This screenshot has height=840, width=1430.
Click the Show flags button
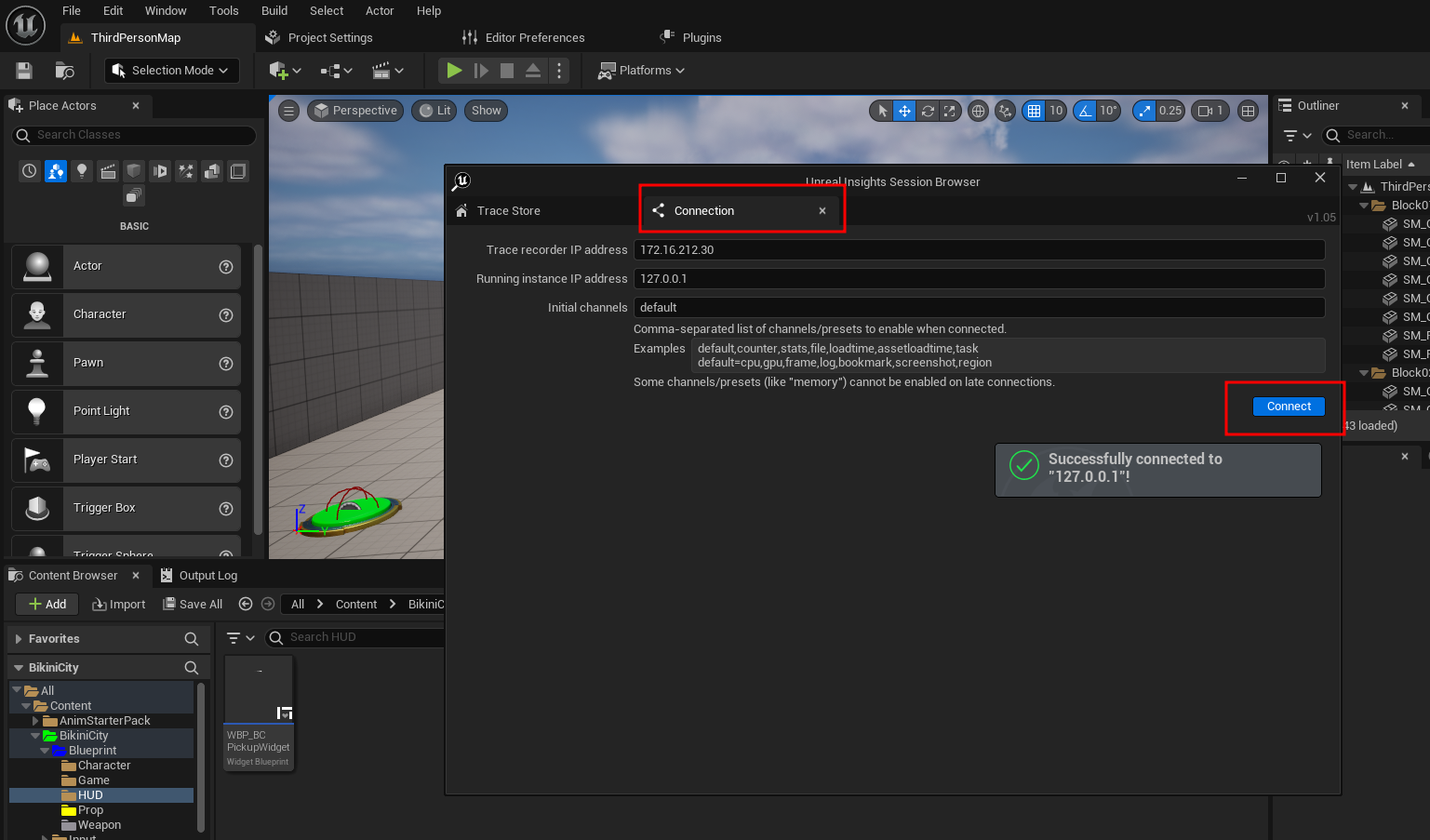pos(486,111)
